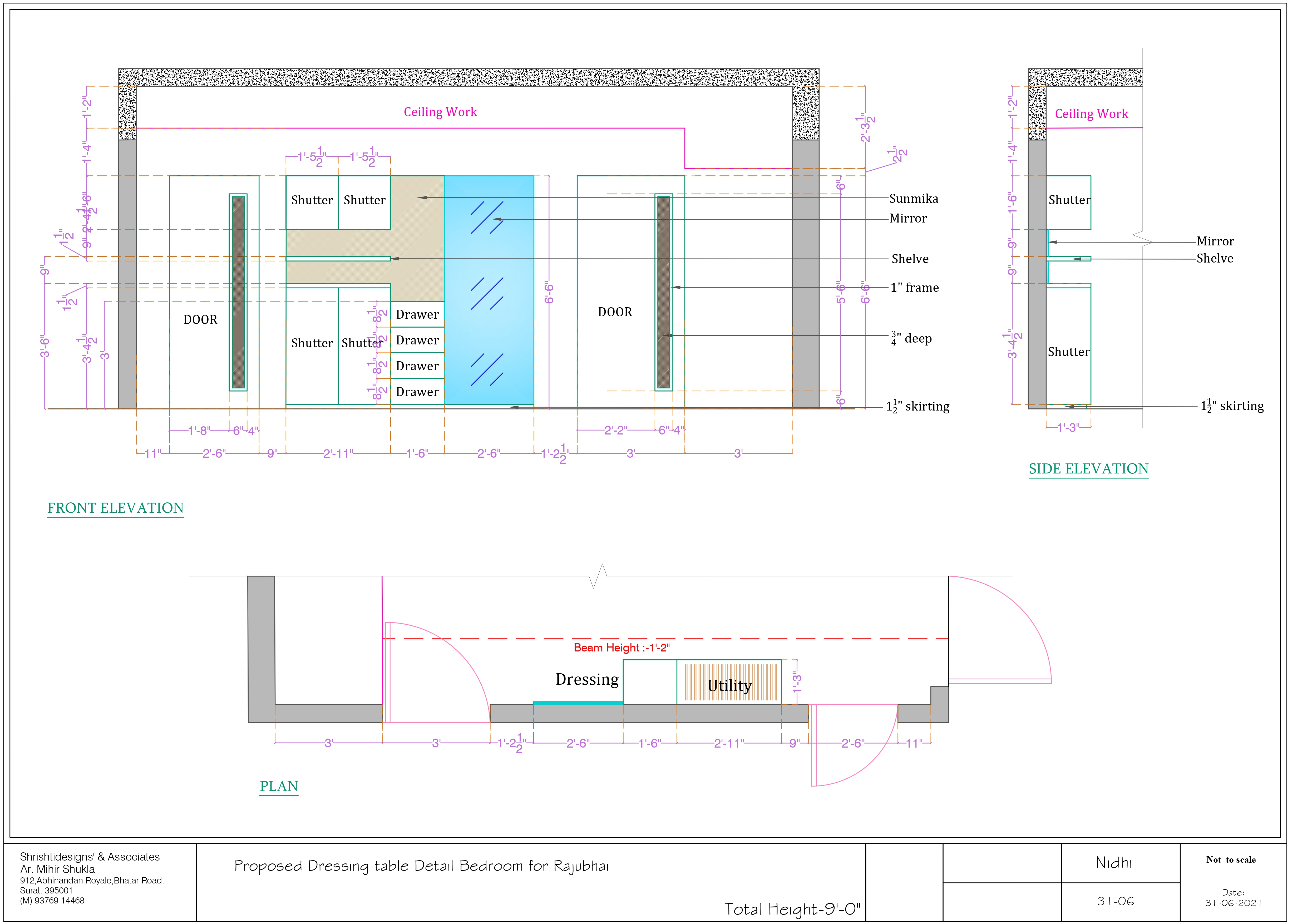Click the FRONT ELEVATION title

tap(116, 508)
